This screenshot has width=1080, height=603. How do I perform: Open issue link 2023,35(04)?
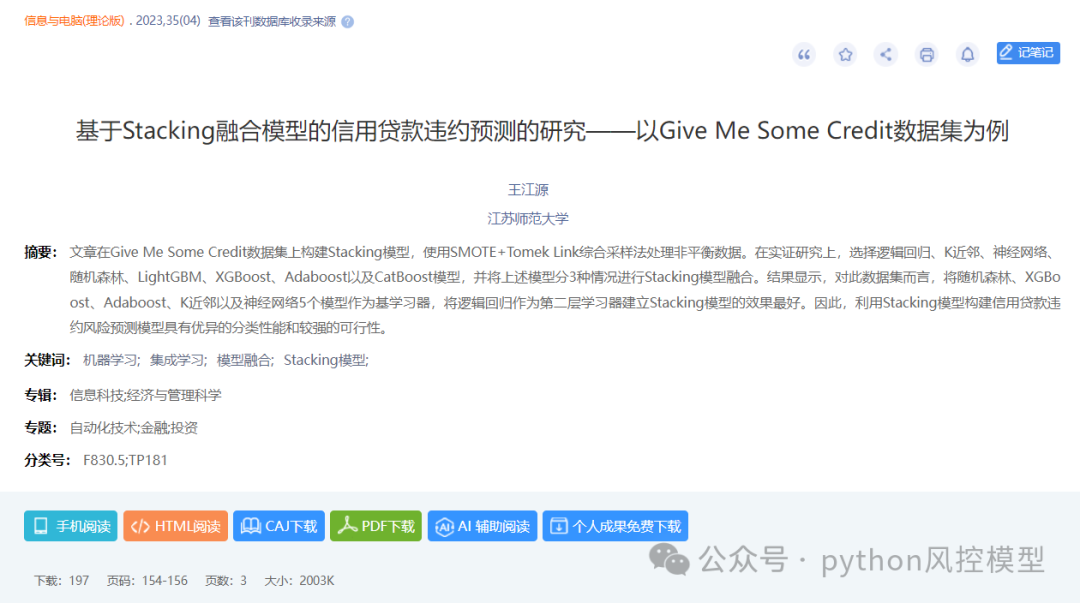(167, 21)
